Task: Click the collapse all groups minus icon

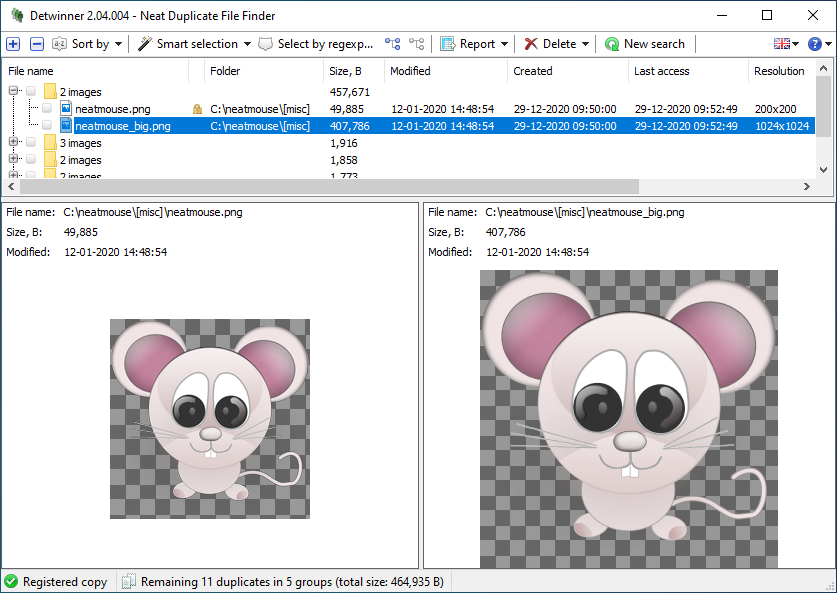Action: click(x=37, y=44)
